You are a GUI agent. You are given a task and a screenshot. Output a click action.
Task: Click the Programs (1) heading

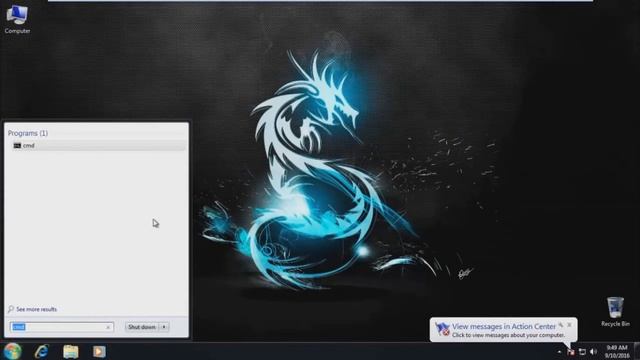[x=28, y=133]
